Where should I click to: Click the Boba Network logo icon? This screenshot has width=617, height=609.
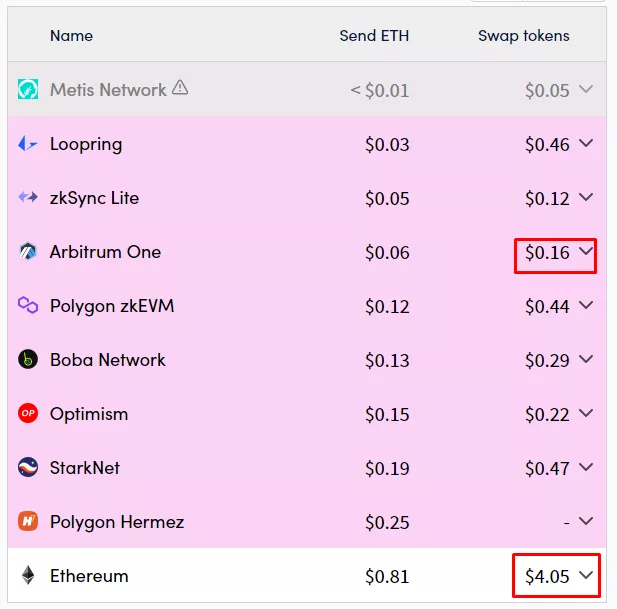(28, 360)
